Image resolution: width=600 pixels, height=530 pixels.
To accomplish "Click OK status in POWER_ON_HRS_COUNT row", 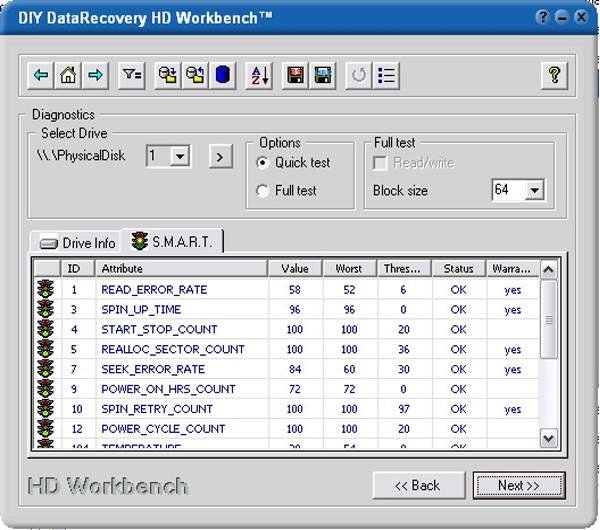I will (458, 389).
